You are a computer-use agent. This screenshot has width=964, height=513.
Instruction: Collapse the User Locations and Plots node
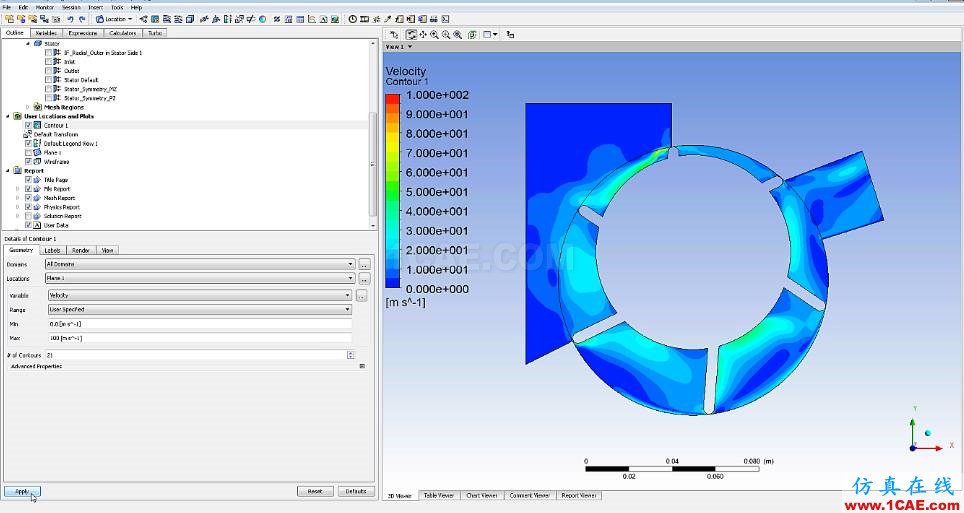[x=7, y=116]
